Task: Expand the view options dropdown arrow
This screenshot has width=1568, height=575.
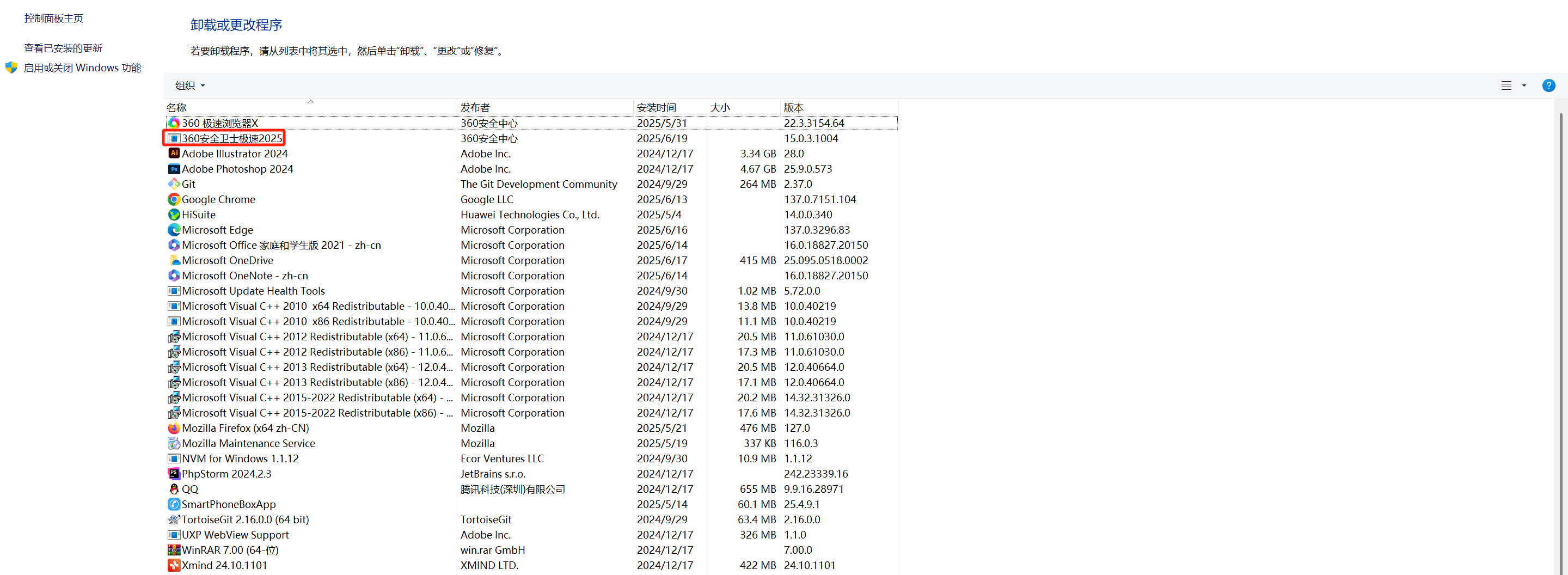Action: [x=1524, y=86]
